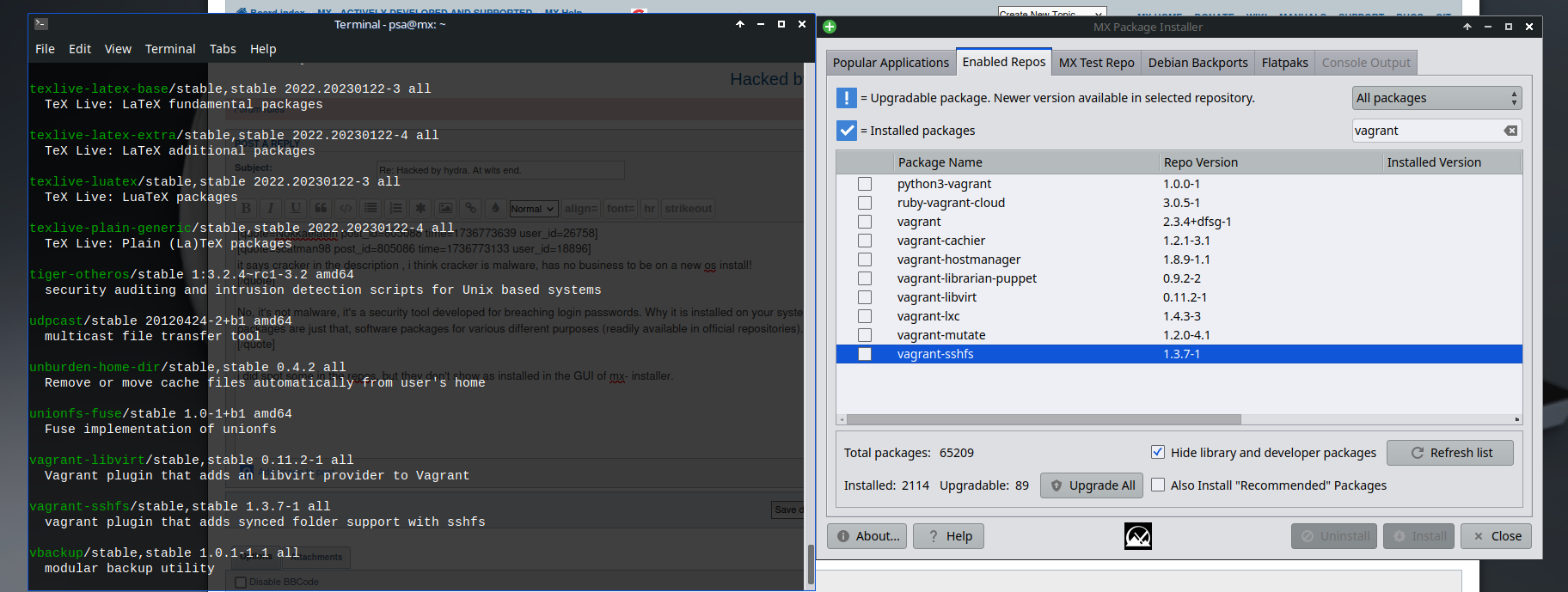Click the About... button

pos(867,536)
